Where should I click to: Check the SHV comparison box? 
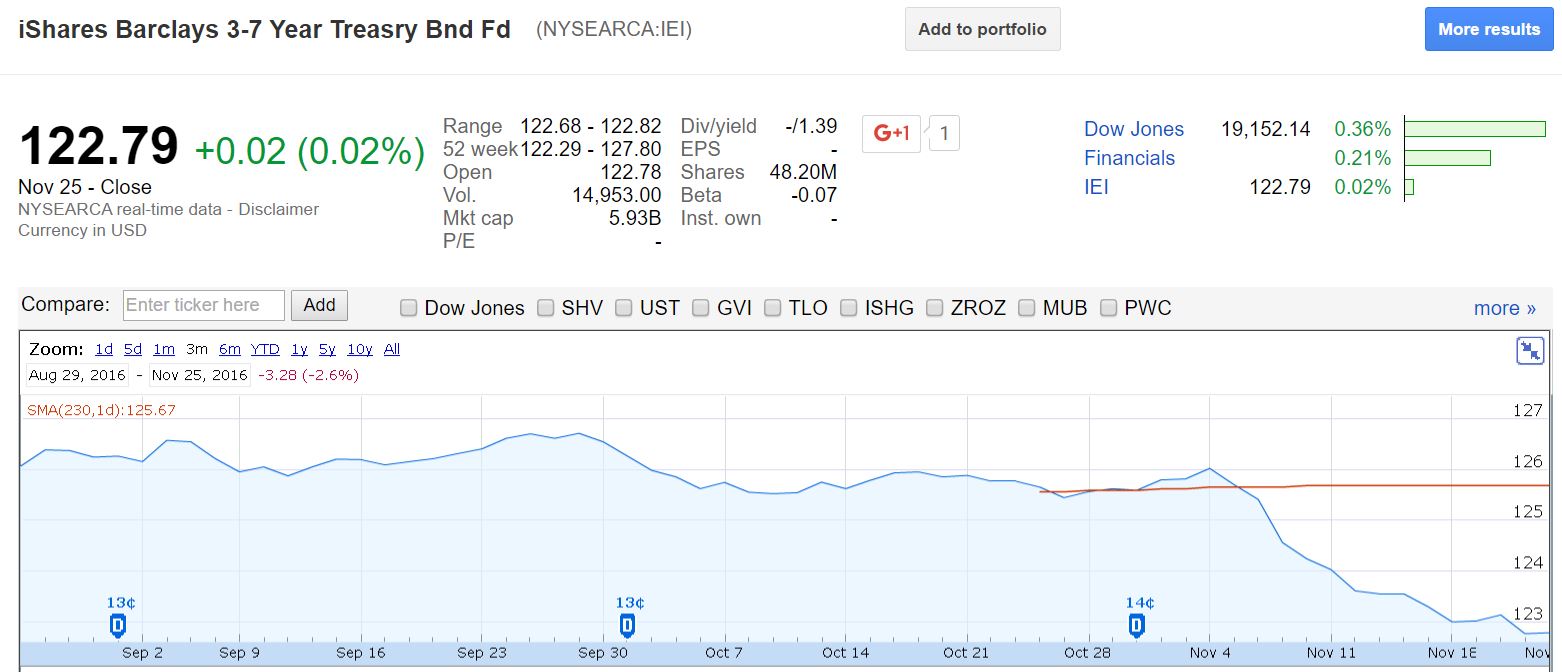pos(546,308)
